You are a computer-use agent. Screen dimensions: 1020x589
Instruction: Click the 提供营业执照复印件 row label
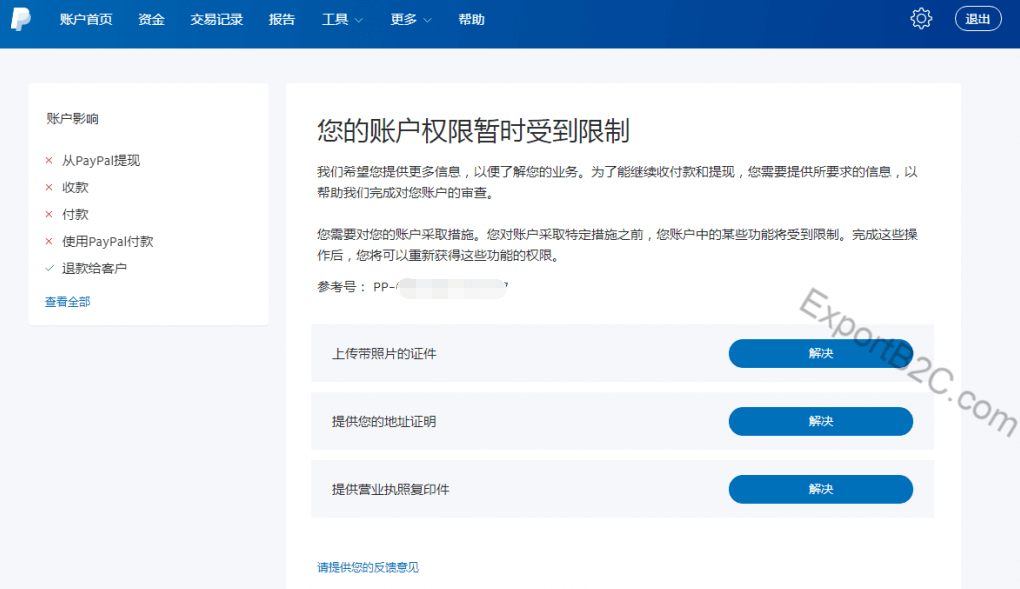[x=390, y=489]
